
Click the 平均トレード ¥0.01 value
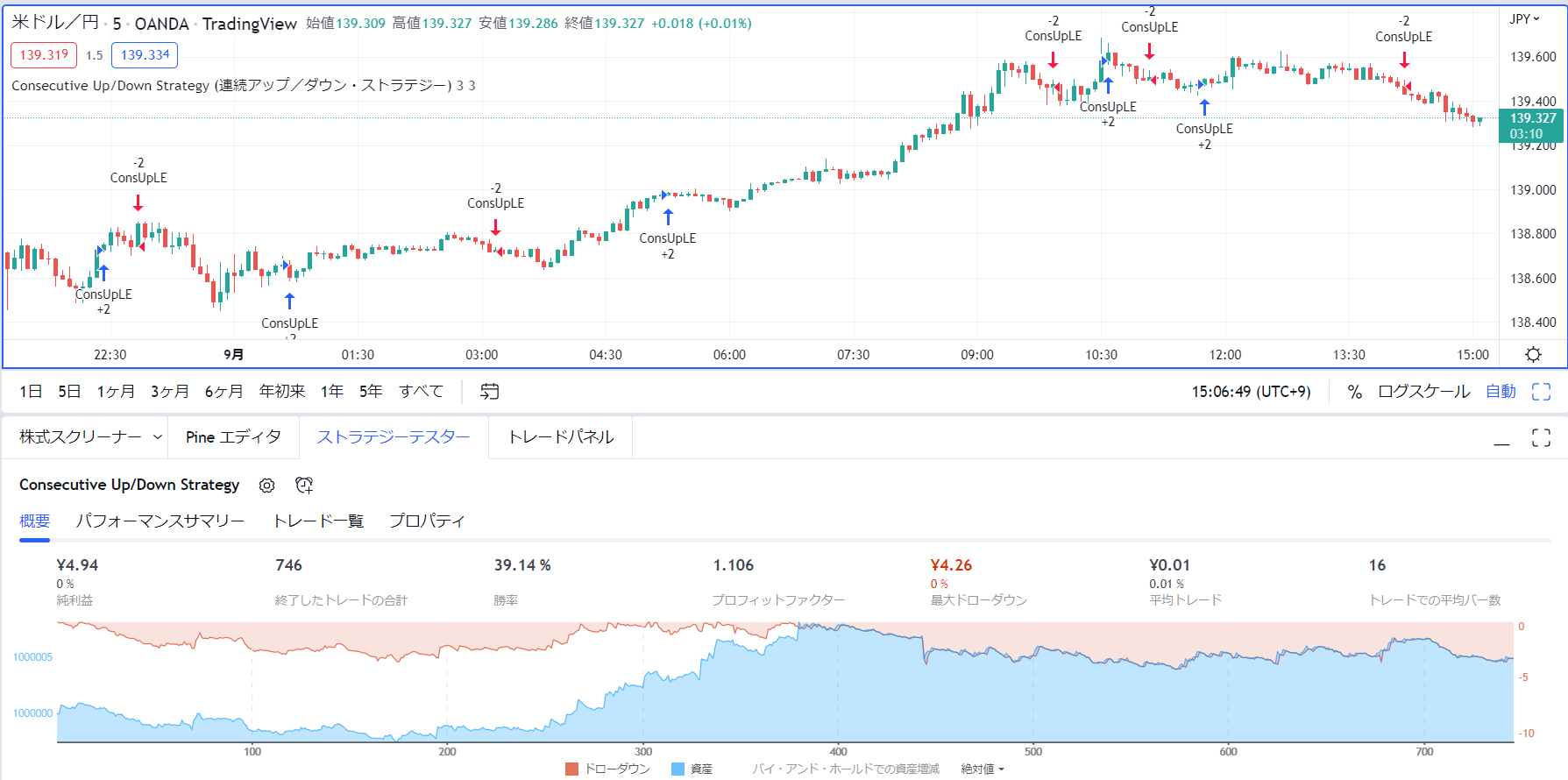1169,565
